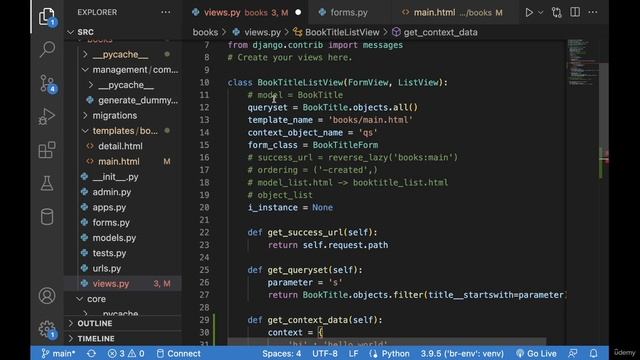The height and width of the screenshot is (360, 640).
Task: Select views.py in explorer tree
Action: [x=122, y=284]
